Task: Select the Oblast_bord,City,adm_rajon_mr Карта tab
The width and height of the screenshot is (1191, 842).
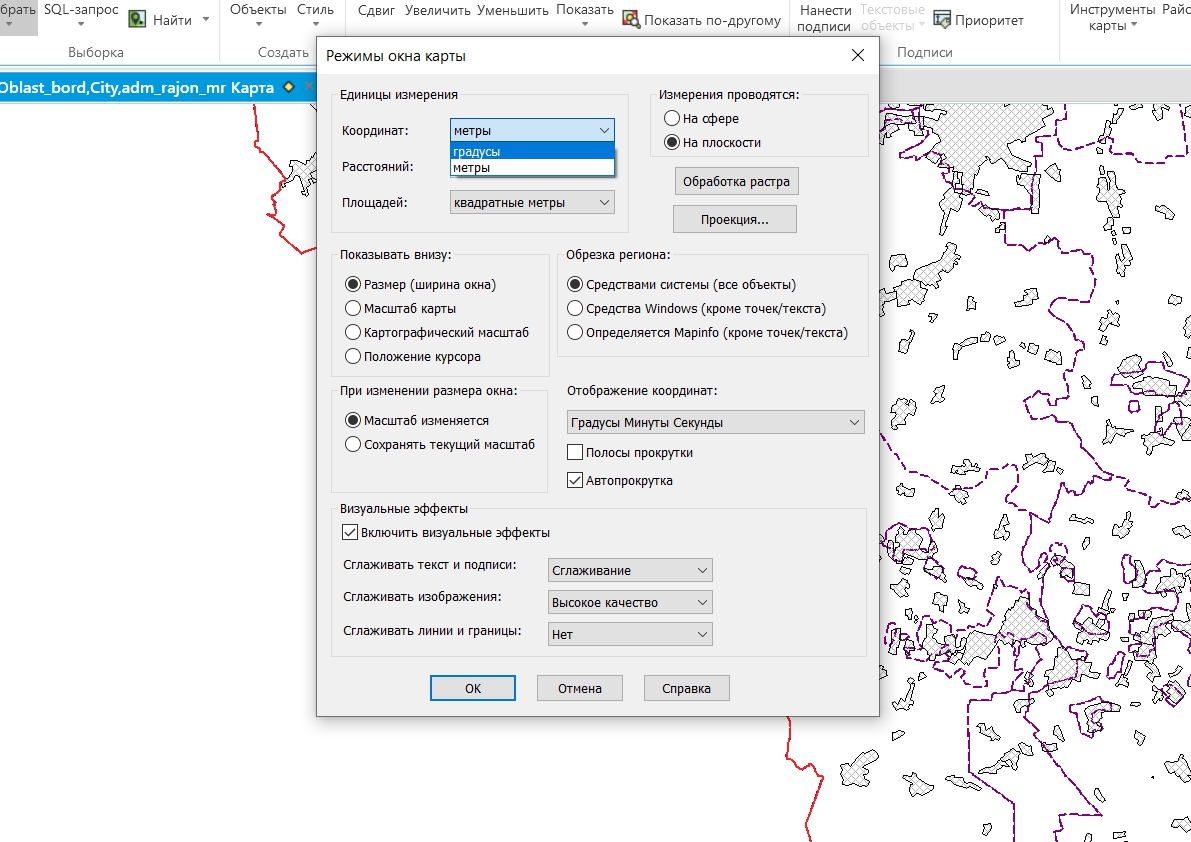Action: [x=137, y=87]
